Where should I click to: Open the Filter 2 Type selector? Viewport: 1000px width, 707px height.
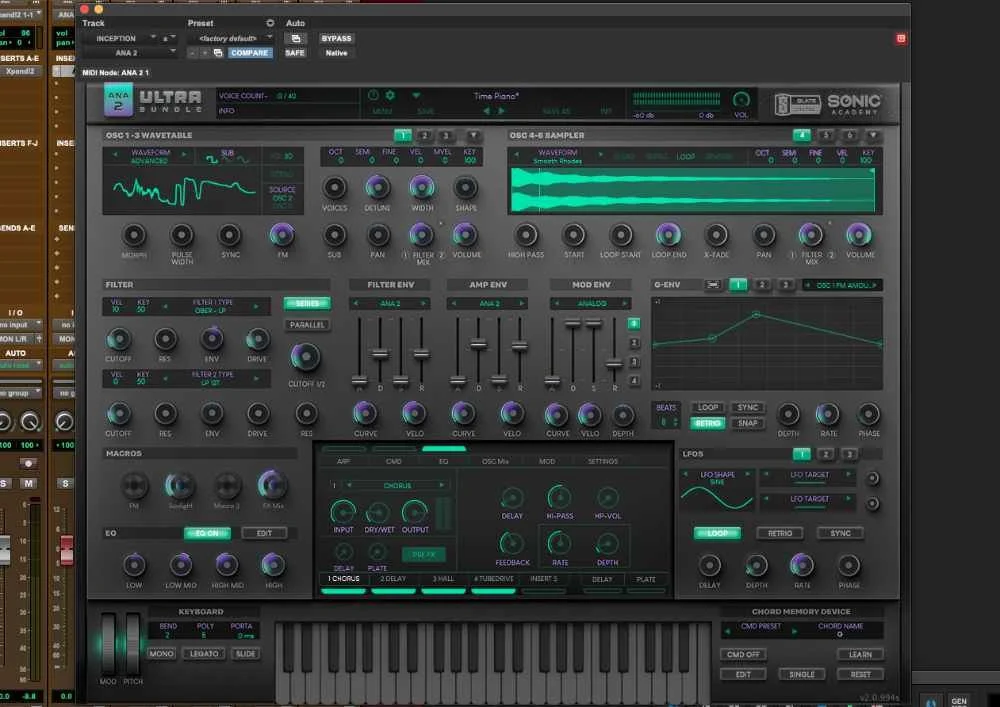[x=210, y=379]
